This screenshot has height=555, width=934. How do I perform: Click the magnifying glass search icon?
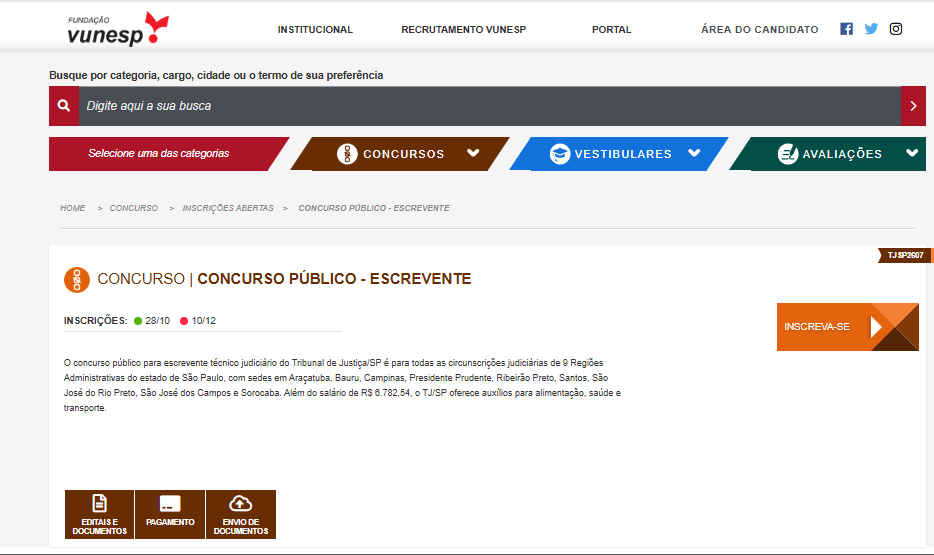64,106
